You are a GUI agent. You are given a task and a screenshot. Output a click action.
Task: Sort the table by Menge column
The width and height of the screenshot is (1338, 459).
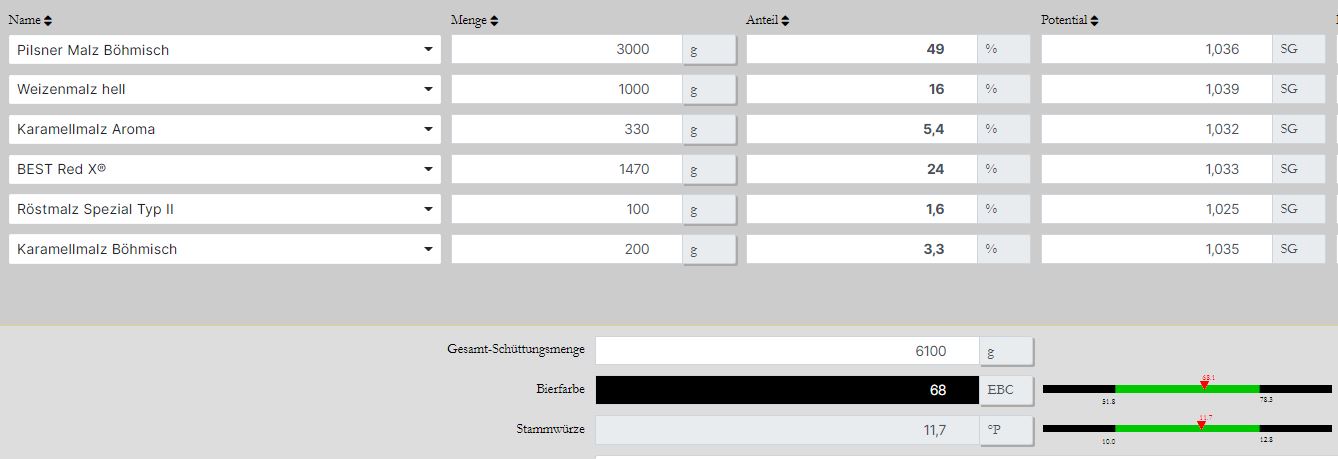coord(494,21)
